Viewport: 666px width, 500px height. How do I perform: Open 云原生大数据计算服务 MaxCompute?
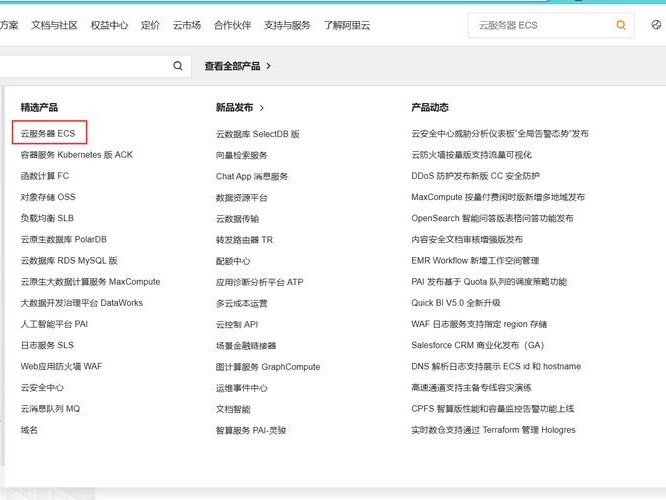90,282
